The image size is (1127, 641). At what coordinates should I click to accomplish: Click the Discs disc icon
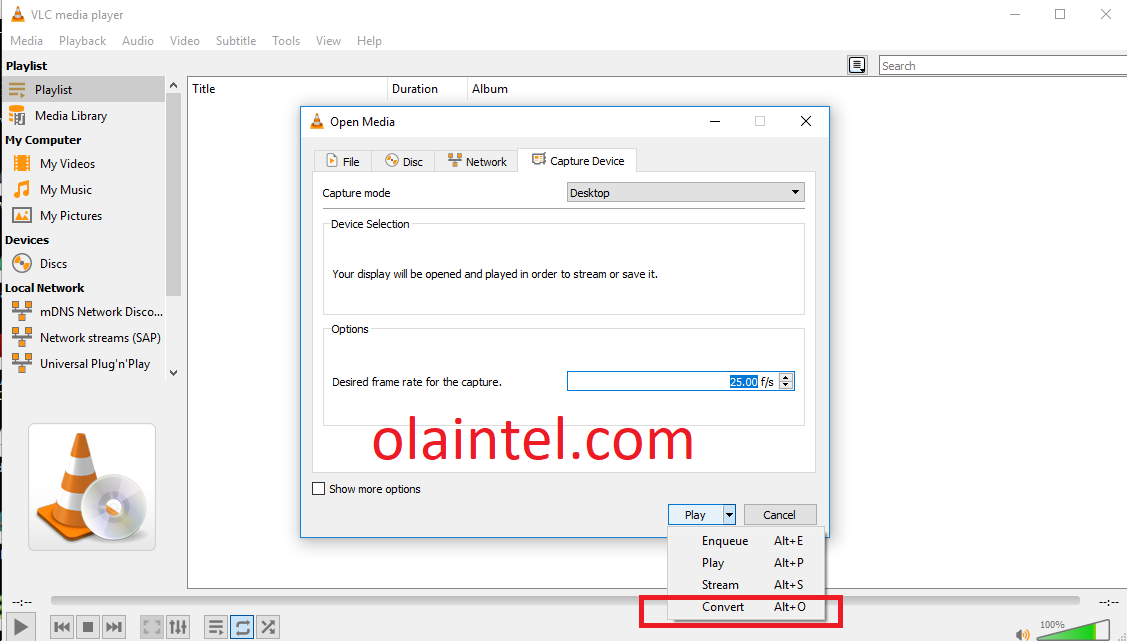click(22, 263)
